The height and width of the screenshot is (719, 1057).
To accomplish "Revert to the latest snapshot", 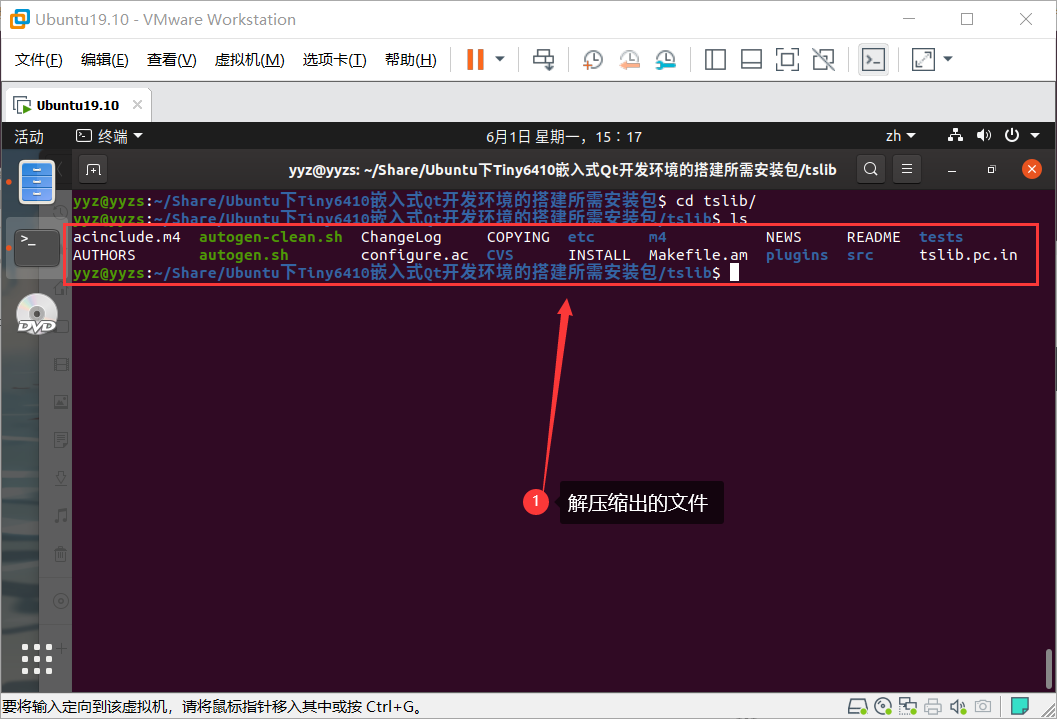I will 629,59.
